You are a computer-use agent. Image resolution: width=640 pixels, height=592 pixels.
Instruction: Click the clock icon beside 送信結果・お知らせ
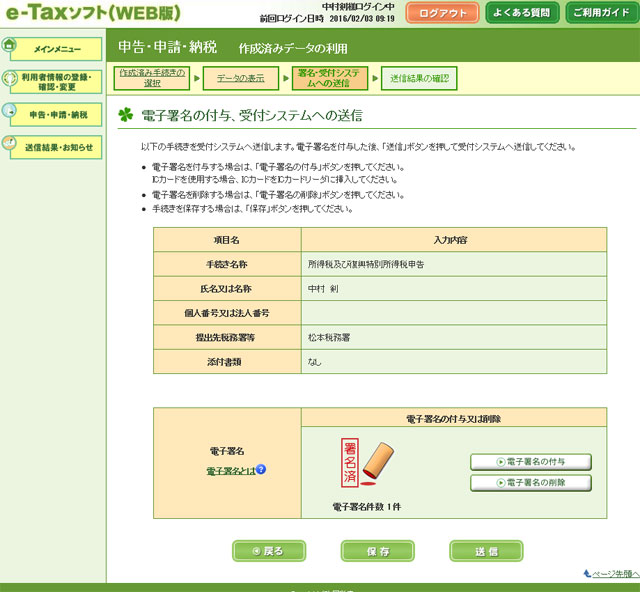(9, 145)
